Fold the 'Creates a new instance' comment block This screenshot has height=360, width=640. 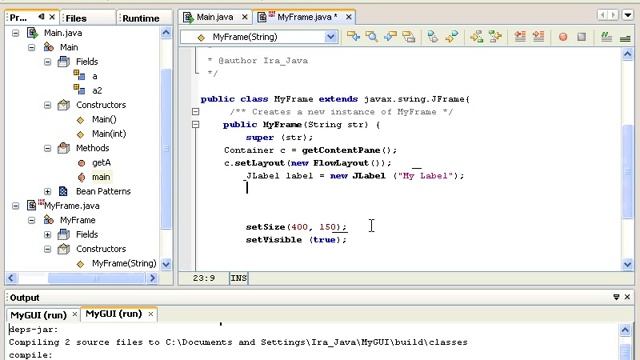(x=196, y=111)
